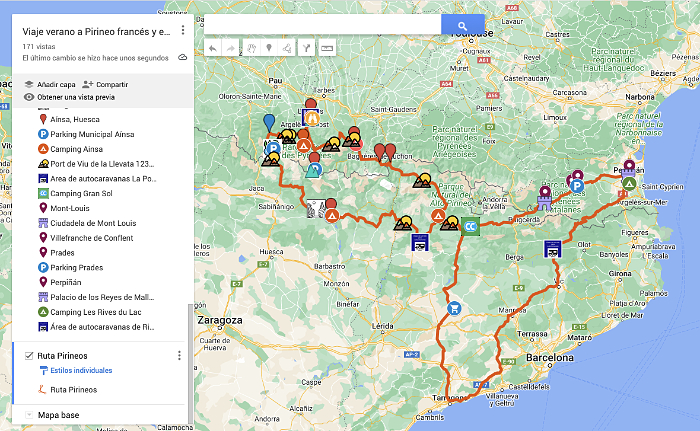Select Camping Les Rives du Lac entry

[x=96, y=312]
